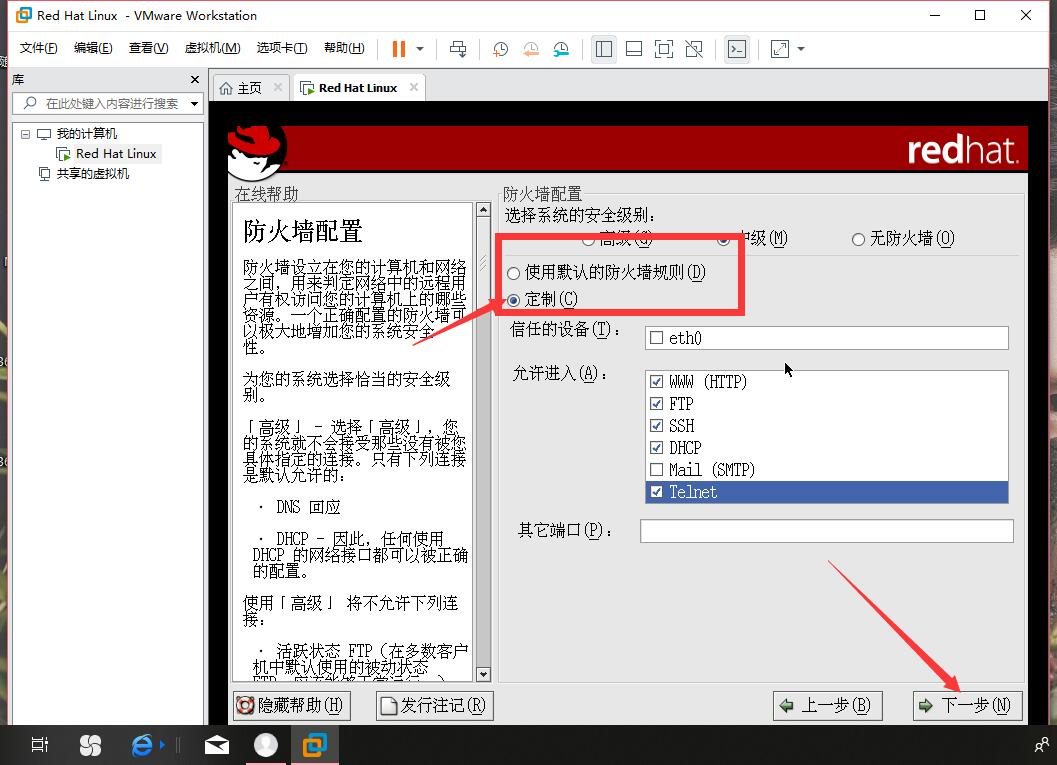Open the snapshot manager

[561, 49]
